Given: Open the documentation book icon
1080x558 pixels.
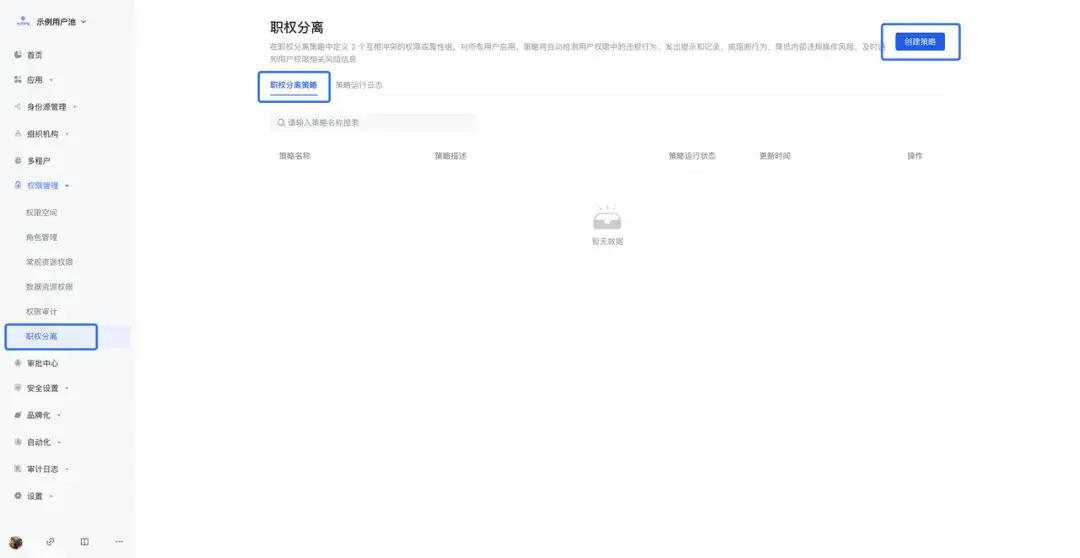Looking at the screenshot, I should coord(85,542).
